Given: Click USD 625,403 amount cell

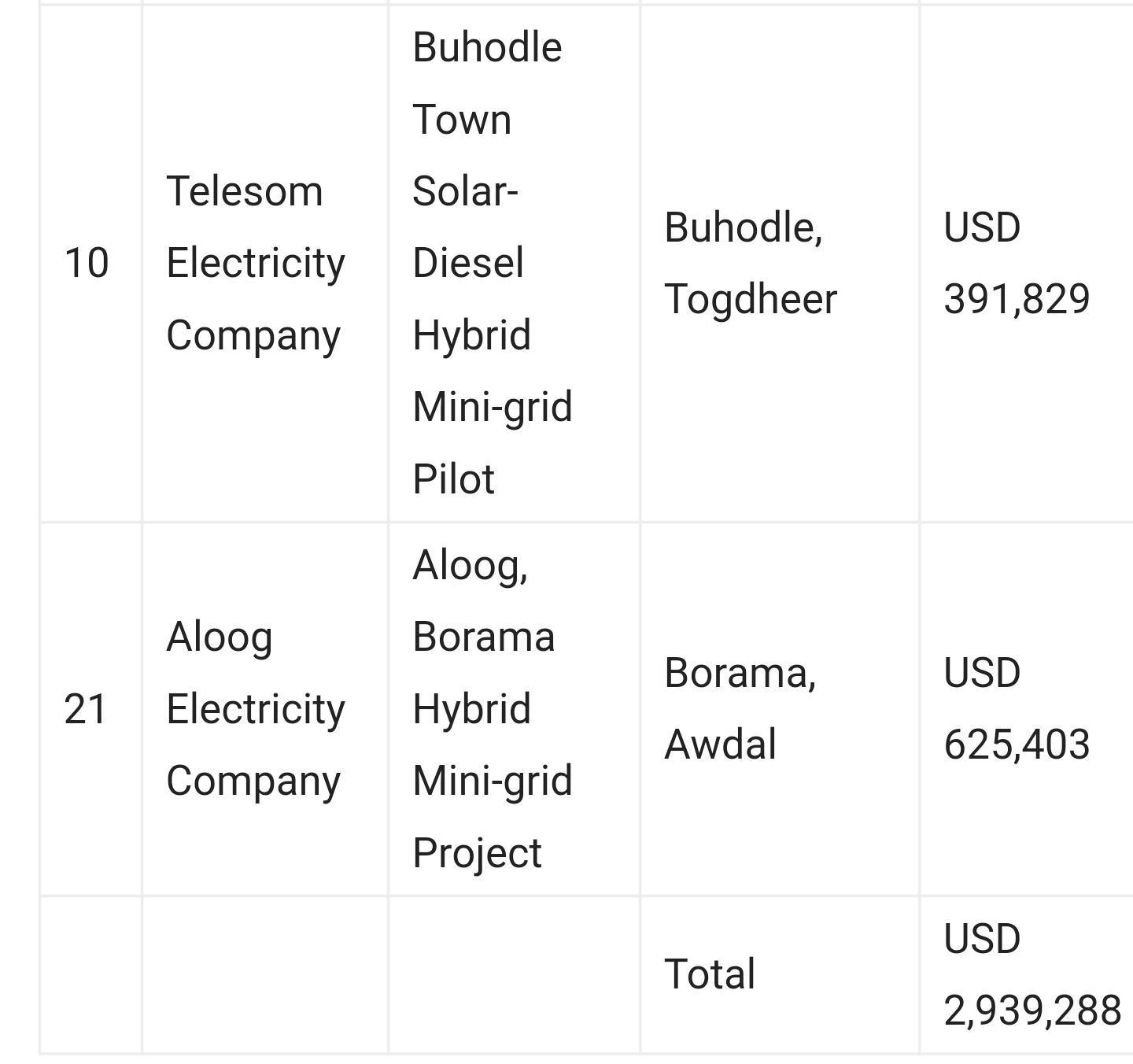Looking at the screenshot, I should click(1027, 709).
